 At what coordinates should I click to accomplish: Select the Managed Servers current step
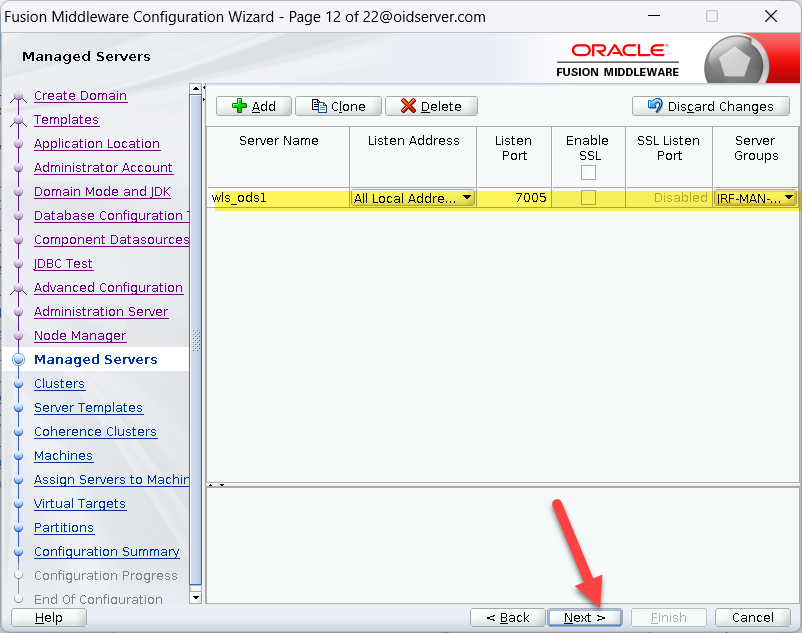coord(96,359)
